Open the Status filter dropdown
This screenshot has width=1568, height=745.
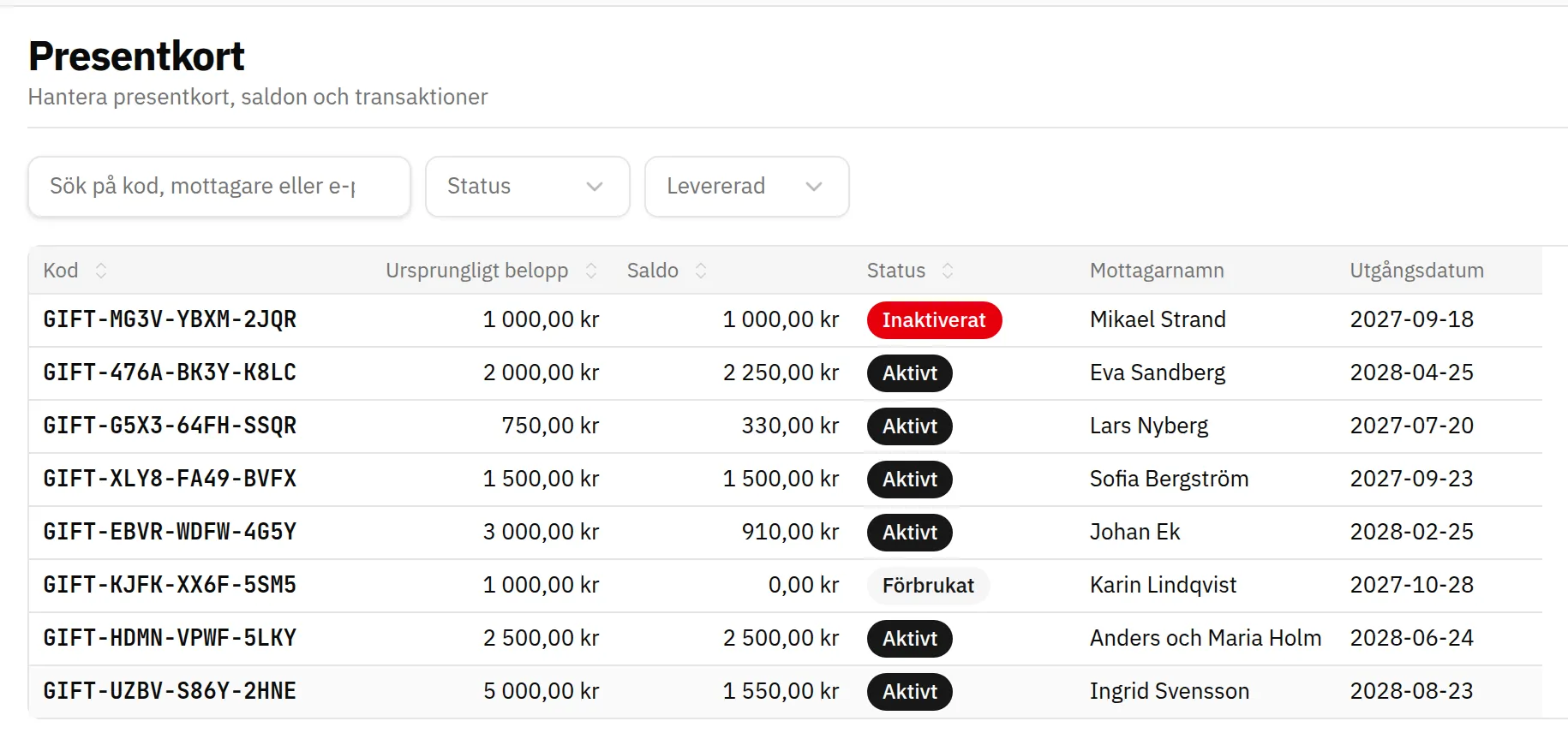(x=528, y=187)
